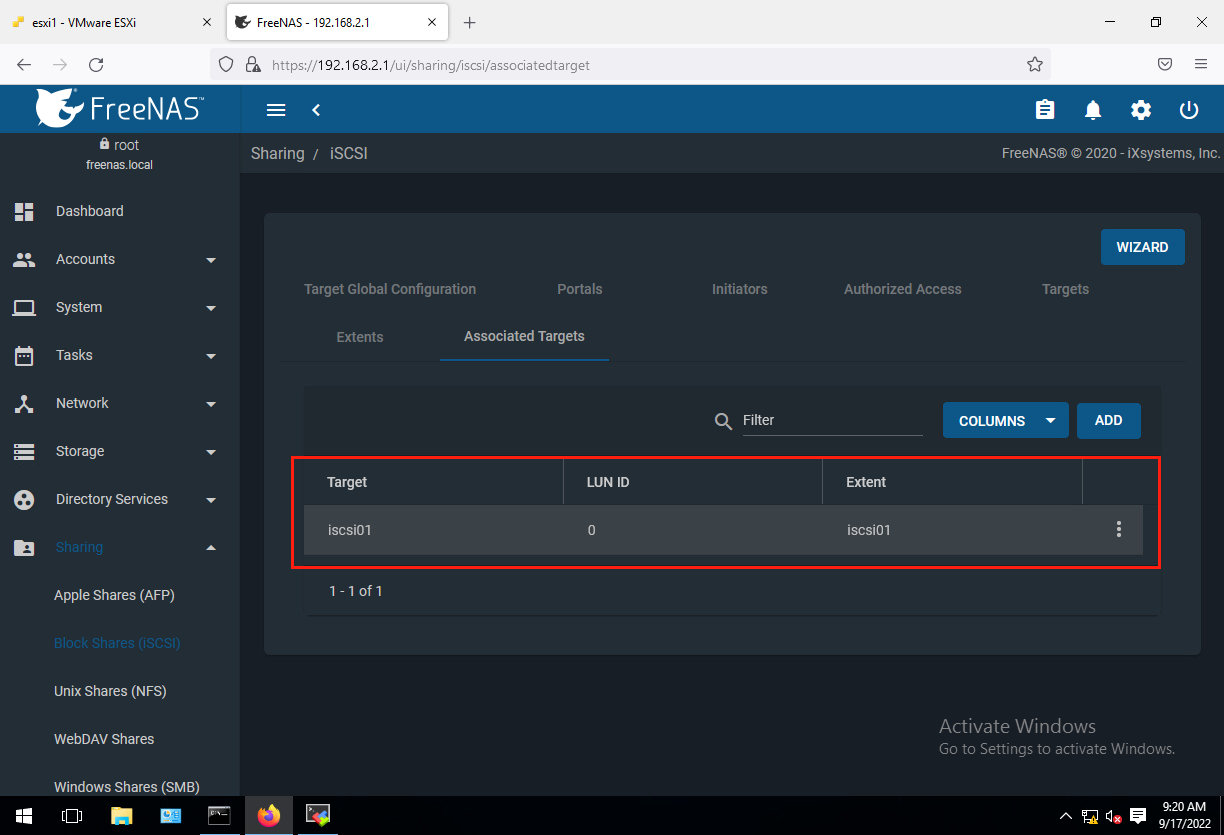The width and height of the screenshot is (1224, 835).
Task: Open File Explorer from taskbar
Action: (x=121, y=815)
